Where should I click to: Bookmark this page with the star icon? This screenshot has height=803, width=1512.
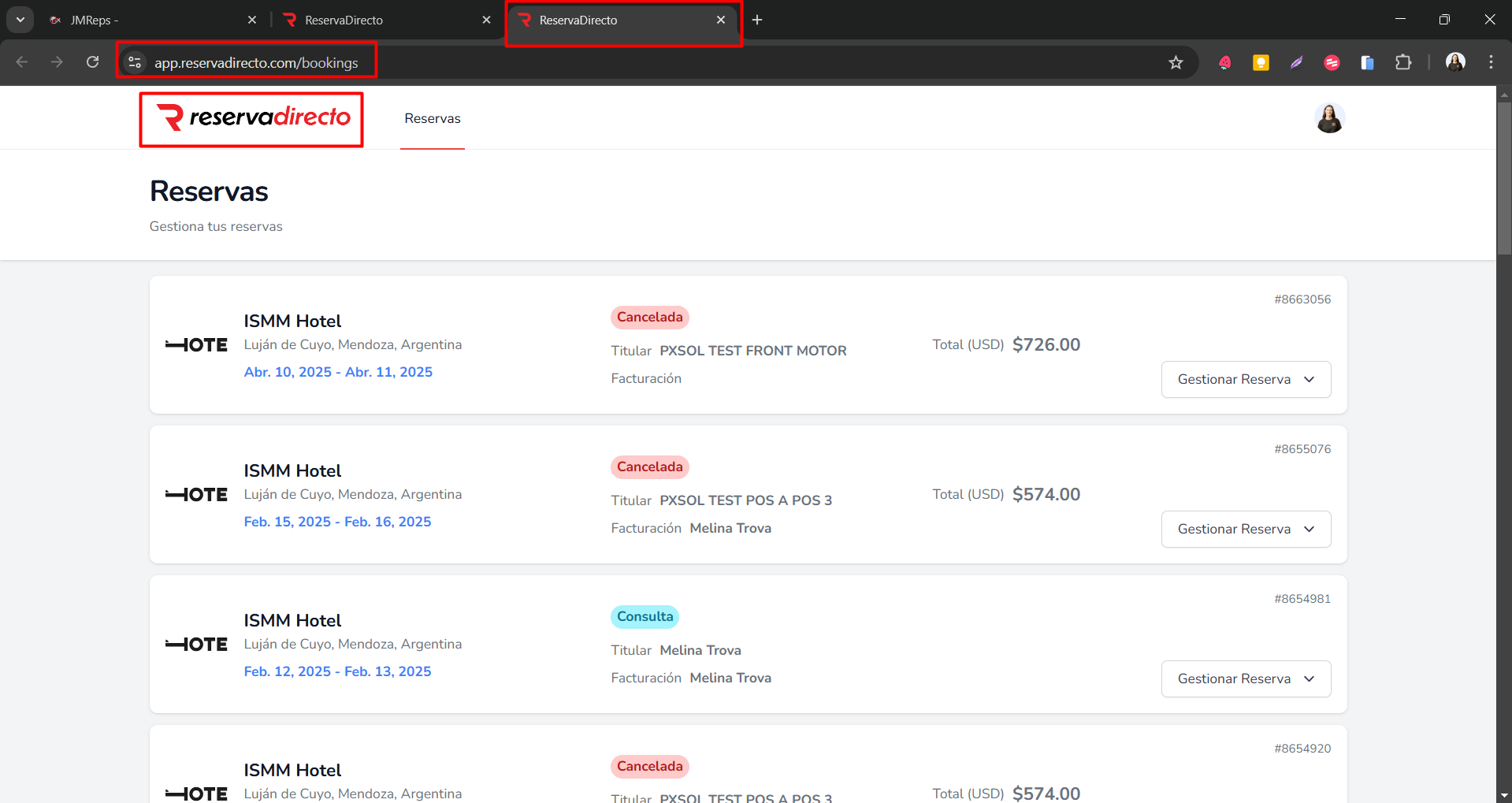tap(1176, 63)
